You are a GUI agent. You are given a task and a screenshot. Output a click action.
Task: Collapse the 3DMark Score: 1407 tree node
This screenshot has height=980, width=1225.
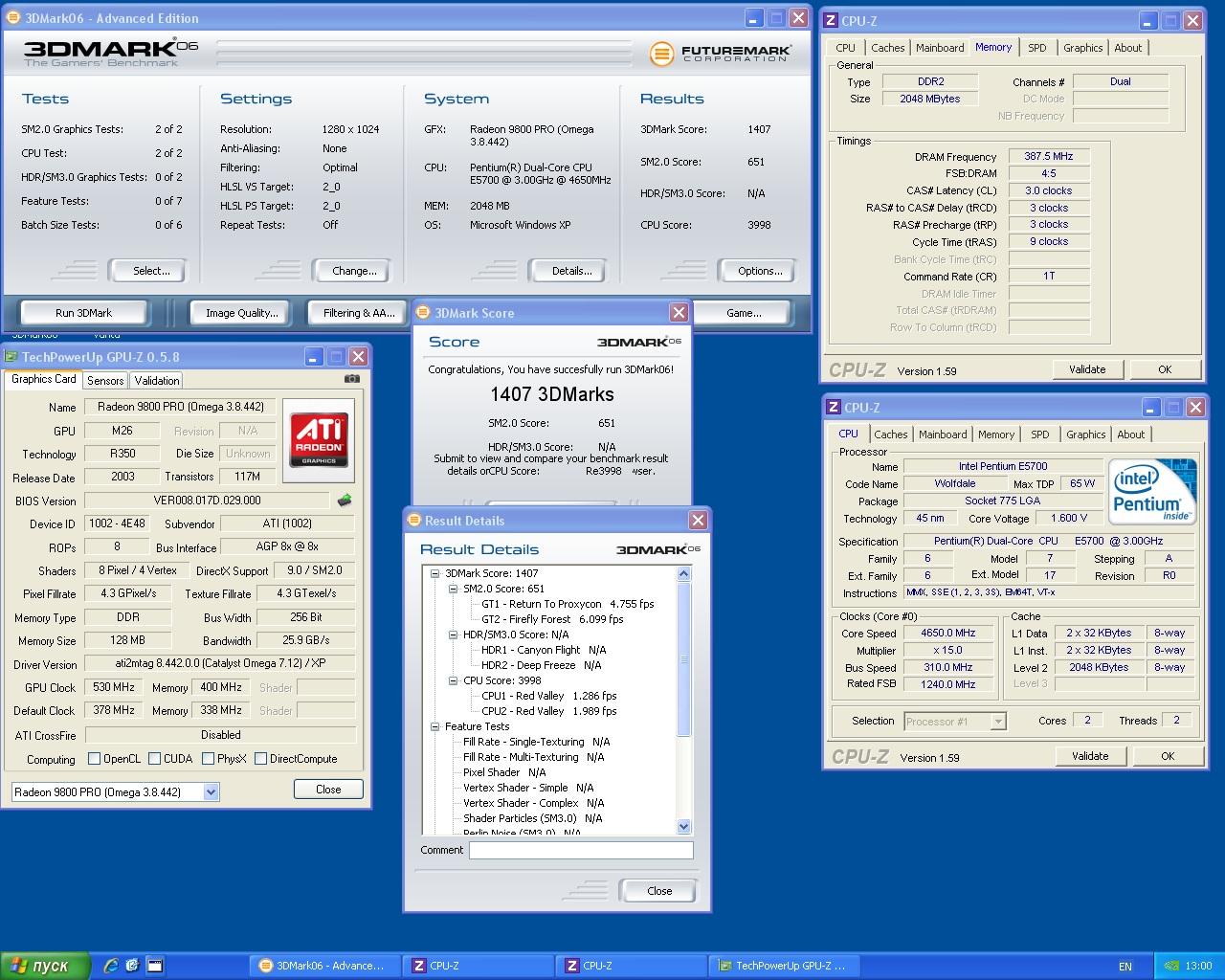coord(434,573)
